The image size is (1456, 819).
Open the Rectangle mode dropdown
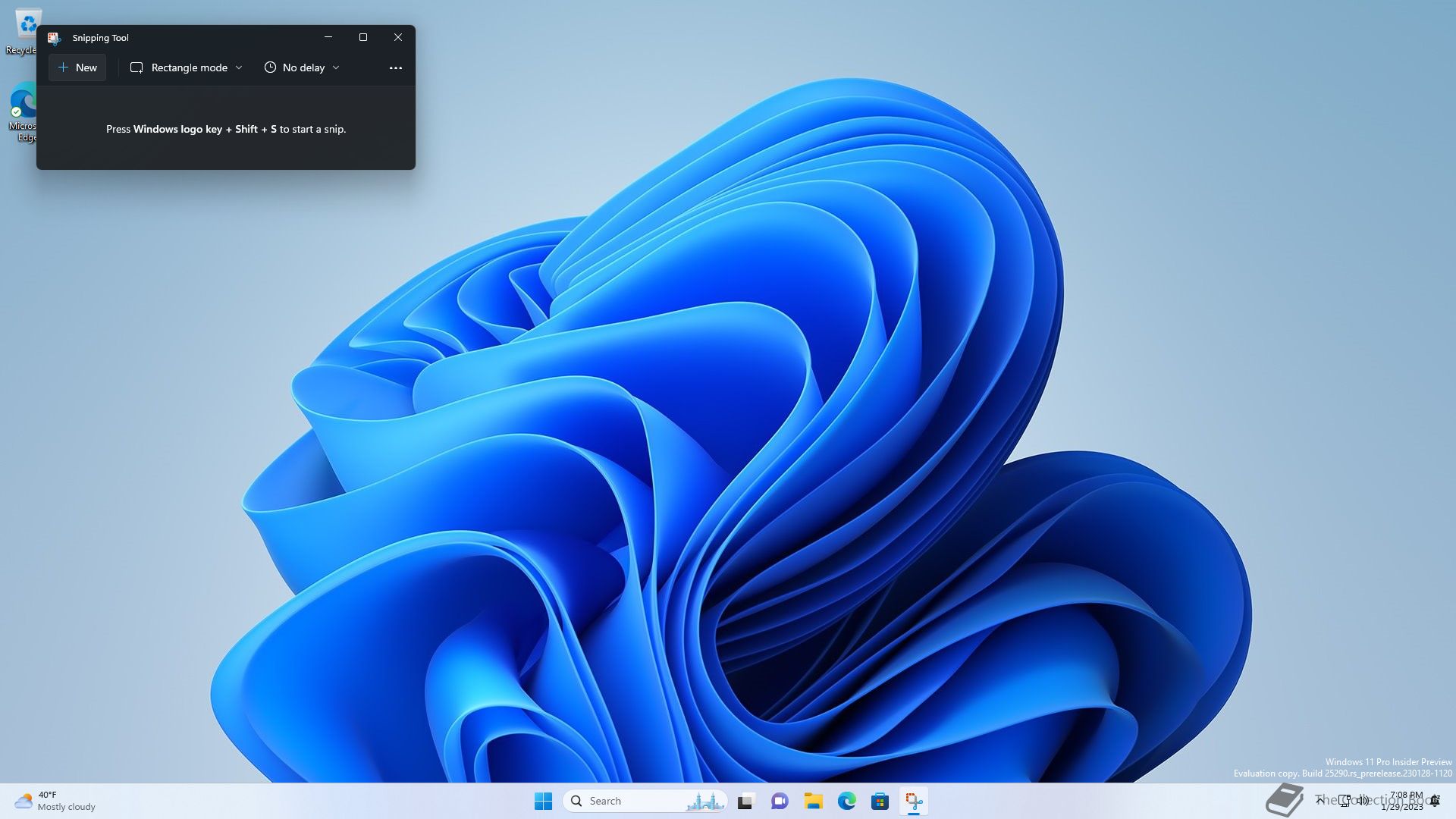tap(187, 67)
